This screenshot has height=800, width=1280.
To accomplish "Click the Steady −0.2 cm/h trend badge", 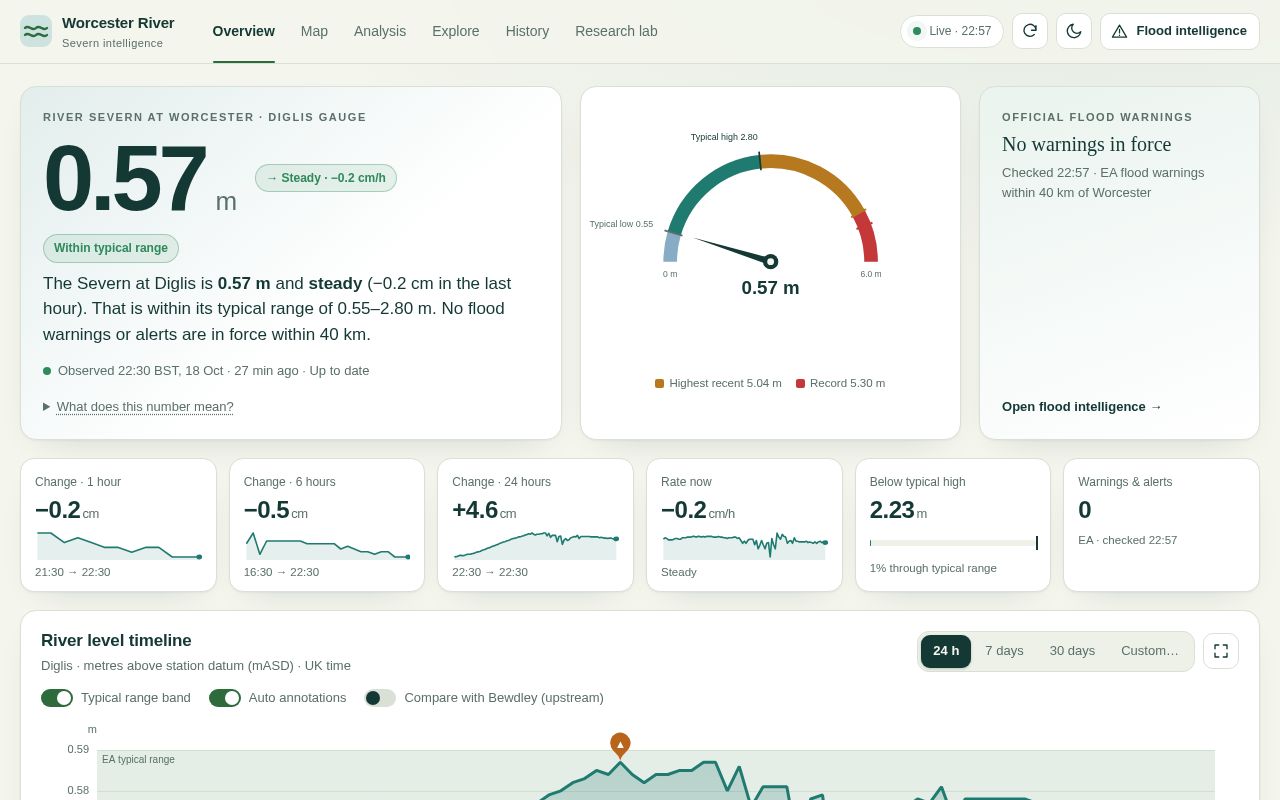I will click(x=326, y=178).
